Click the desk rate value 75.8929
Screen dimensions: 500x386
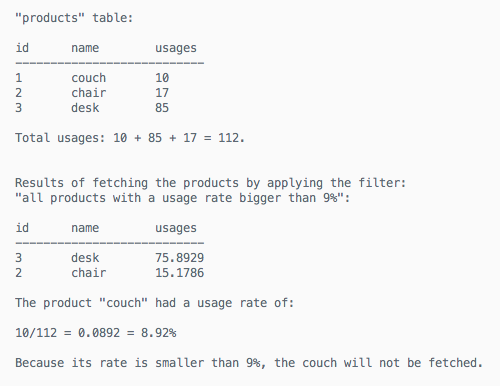[x=180, y=258]
